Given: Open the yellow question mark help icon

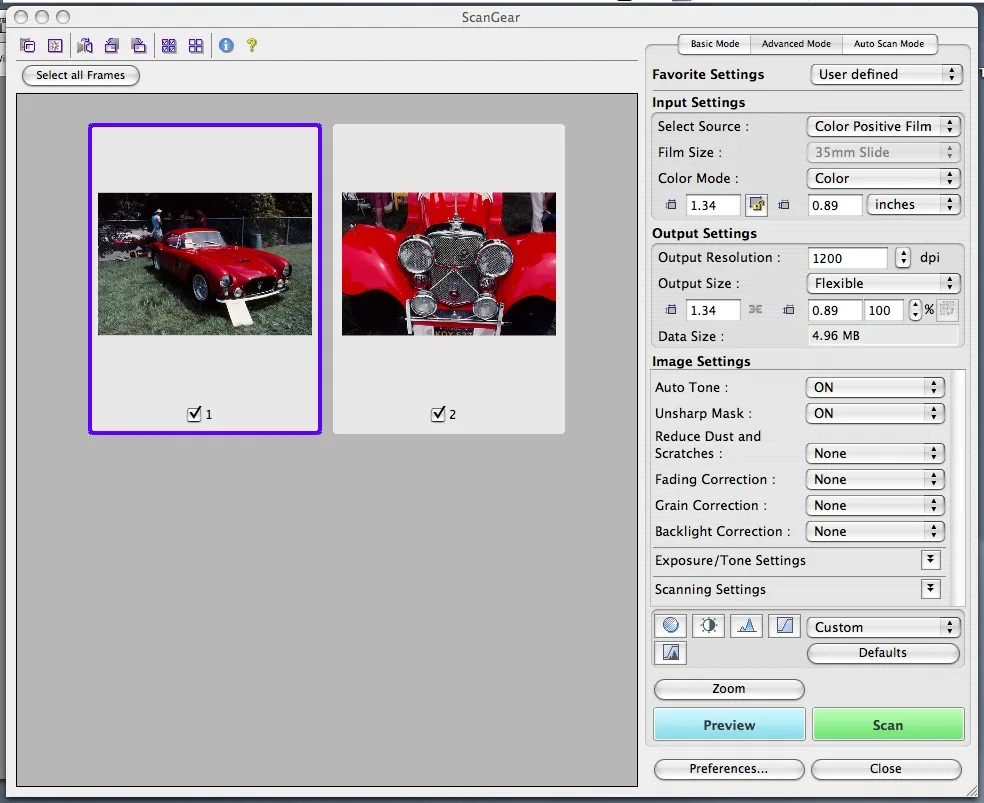Looking at the screenshot, I should point(252,45).
